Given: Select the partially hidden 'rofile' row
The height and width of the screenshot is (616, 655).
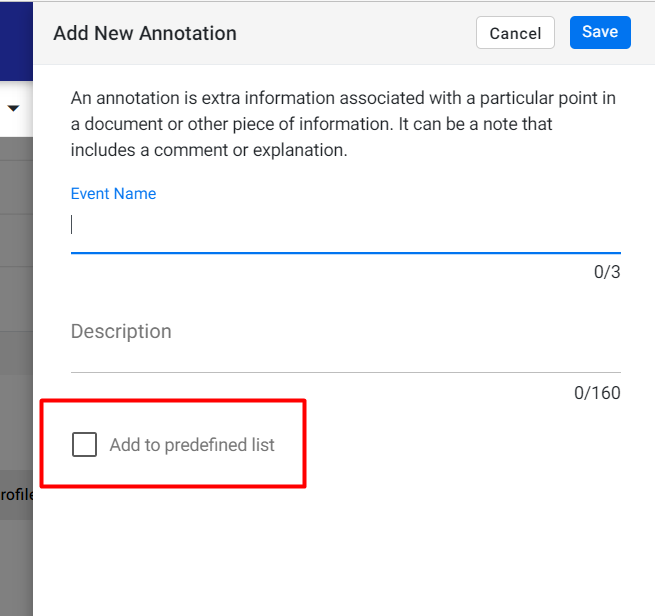Looking at the screenshot, I should tap(16, 494).
